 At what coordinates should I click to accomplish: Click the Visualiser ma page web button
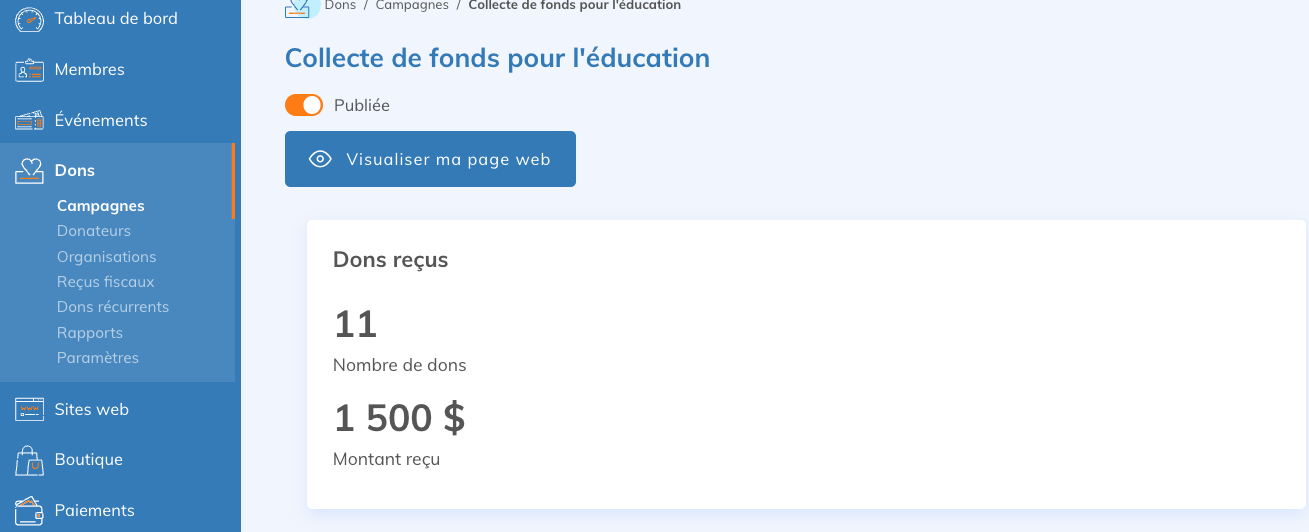point(430,159)
